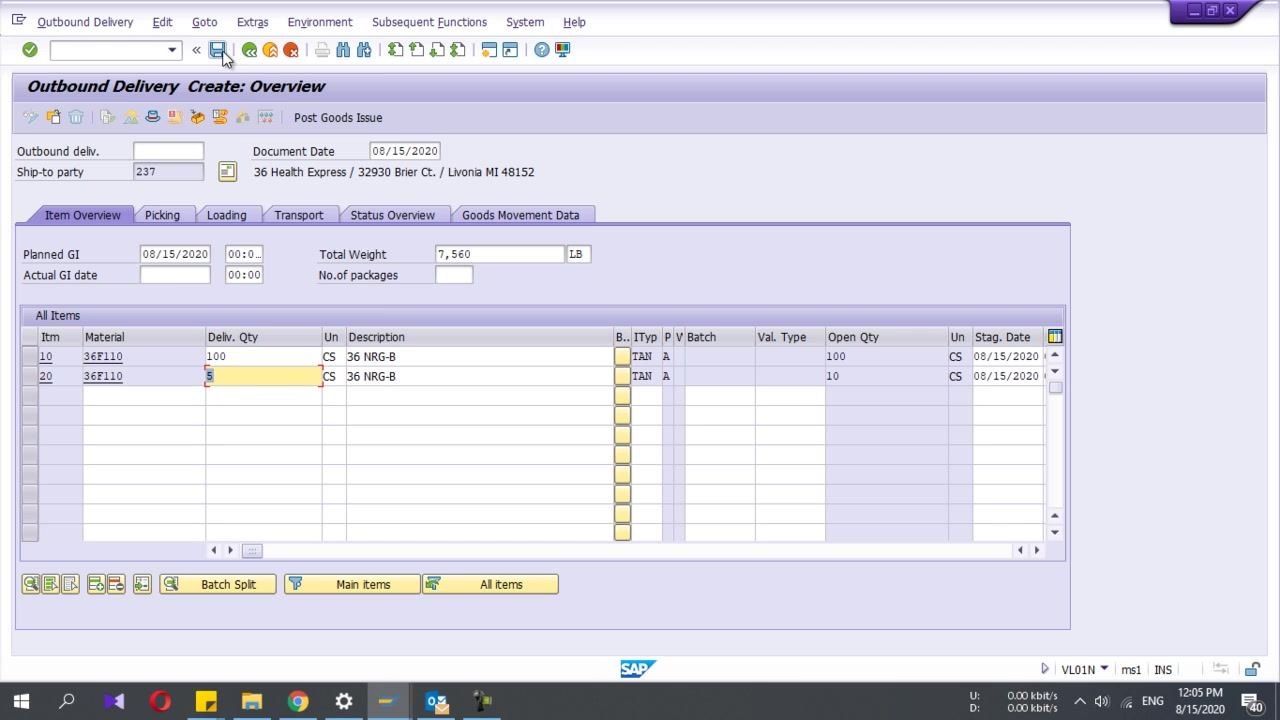Open the Help question mark icon
Image resolution: width=1280 pixels, height=720 pixels.
541,50
